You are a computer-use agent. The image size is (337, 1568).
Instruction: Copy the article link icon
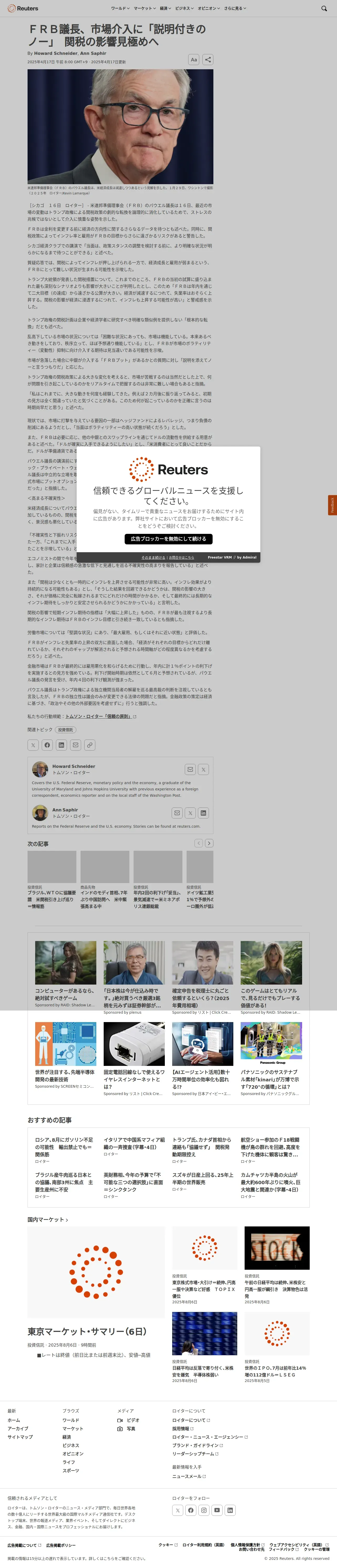pyautogui.click(x=89, y=745)
